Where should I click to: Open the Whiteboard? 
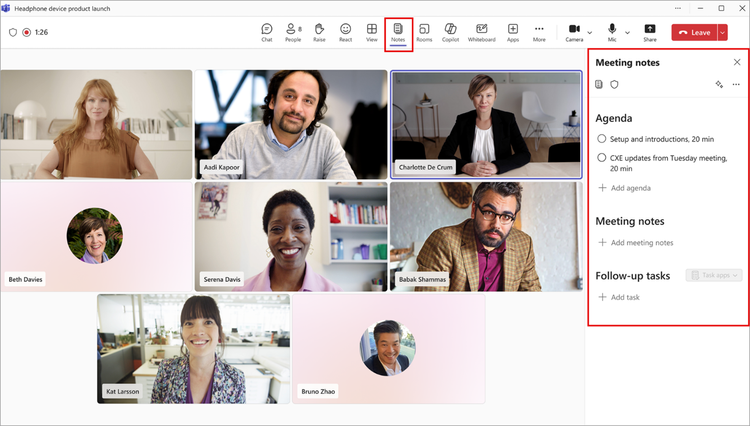click(481, 33)
